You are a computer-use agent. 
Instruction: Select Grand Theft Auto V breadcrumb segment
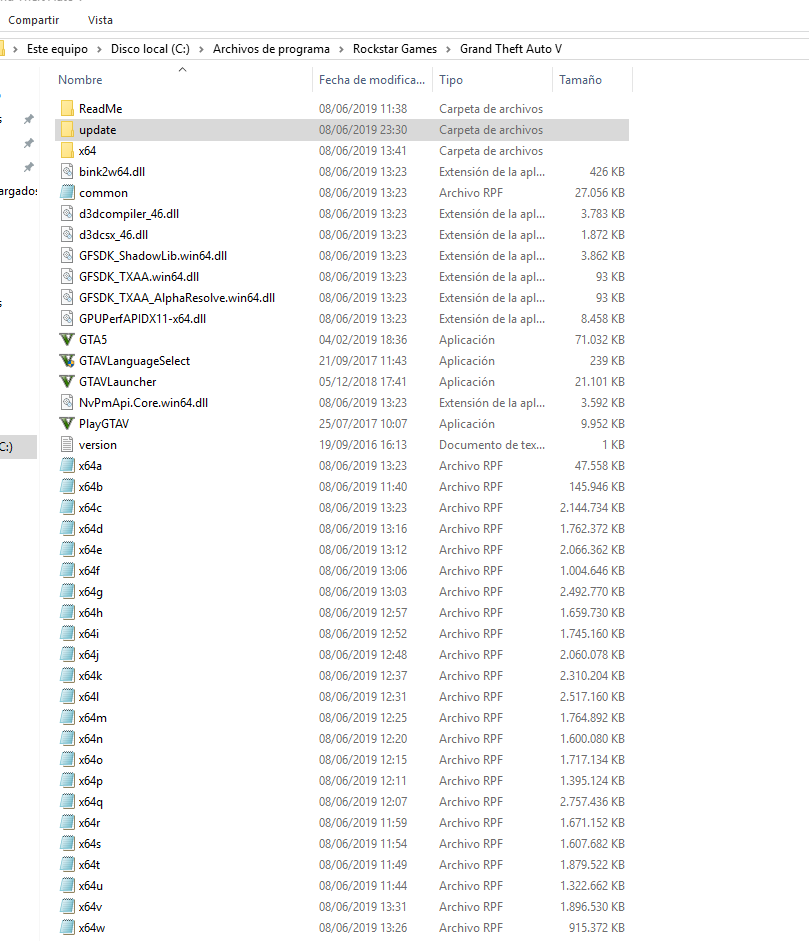point(511,49)
